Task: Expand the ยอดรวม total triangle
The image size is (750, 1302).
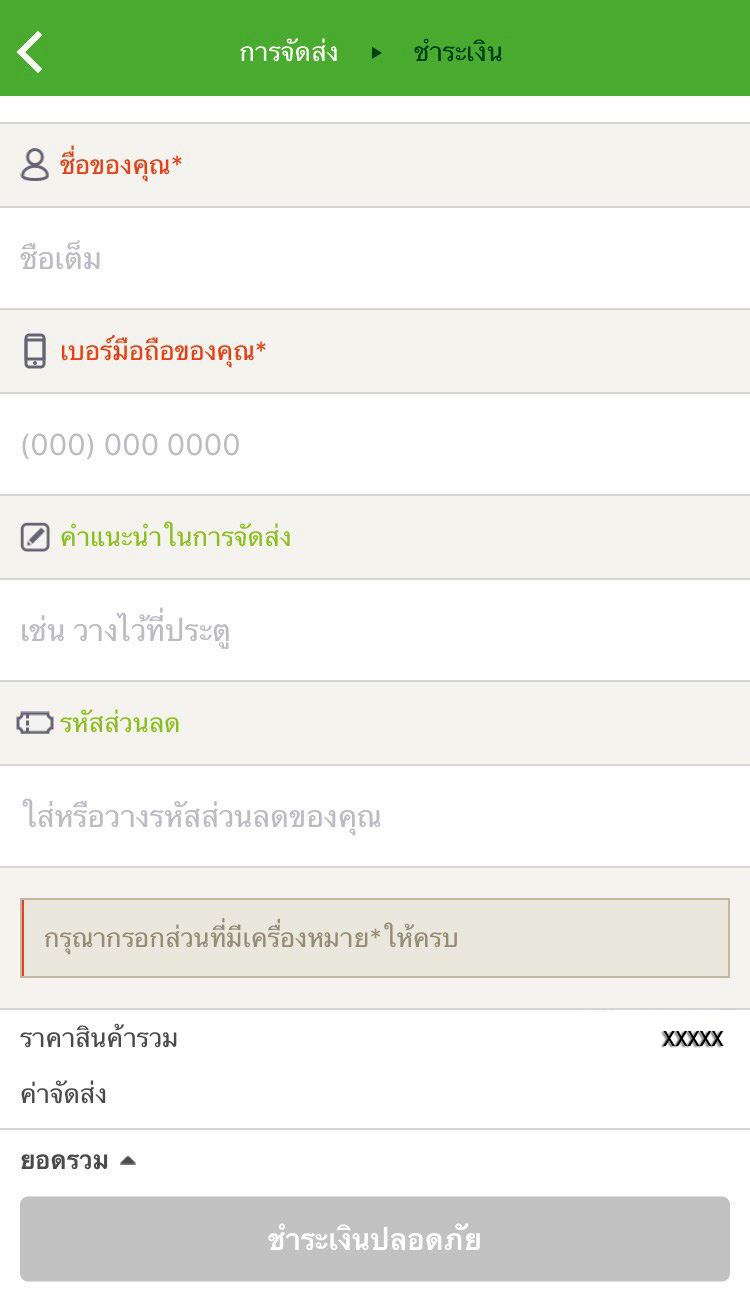Action: (x=127, y=1161)
